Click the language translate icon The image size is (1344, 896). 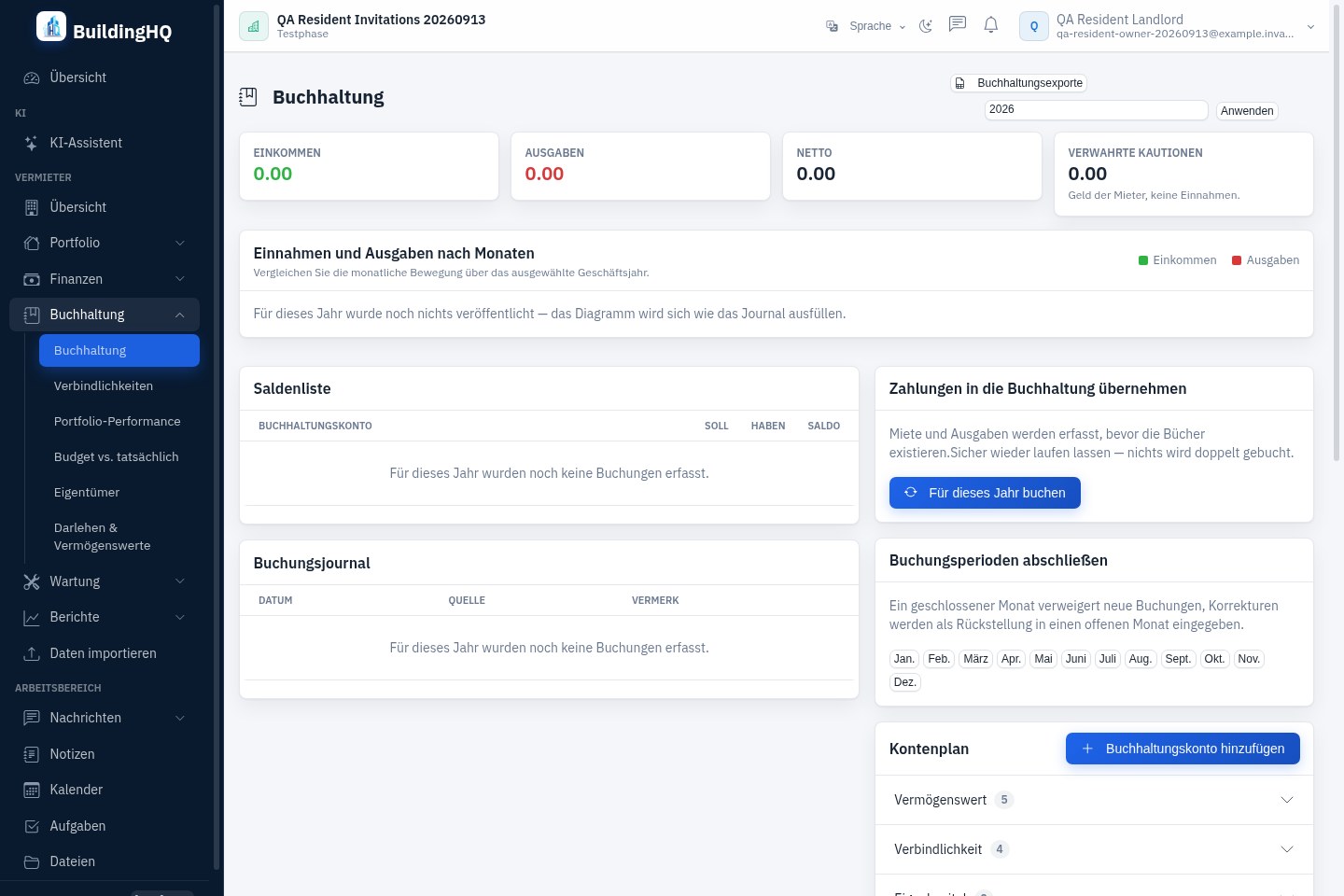click(x=832, y=26)
